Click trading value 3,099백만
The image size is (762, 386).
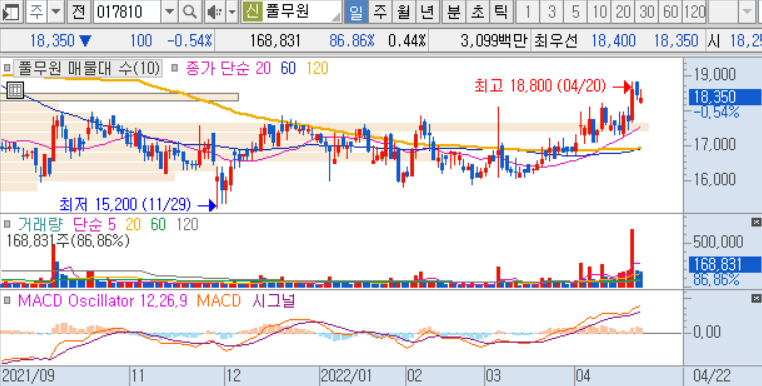tap(494, 41)
